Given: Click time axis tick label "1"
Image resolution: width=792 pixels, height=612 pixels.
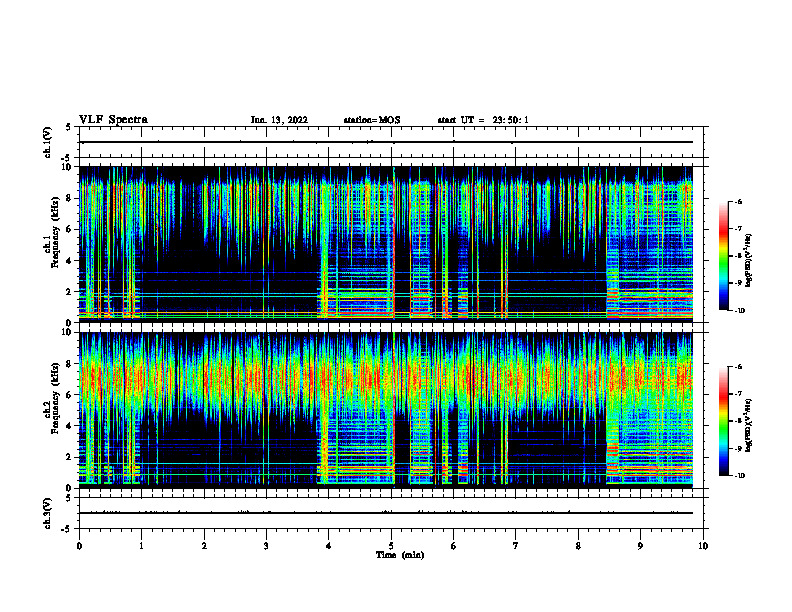Looking at the screenshot, I should pos(141,546).
